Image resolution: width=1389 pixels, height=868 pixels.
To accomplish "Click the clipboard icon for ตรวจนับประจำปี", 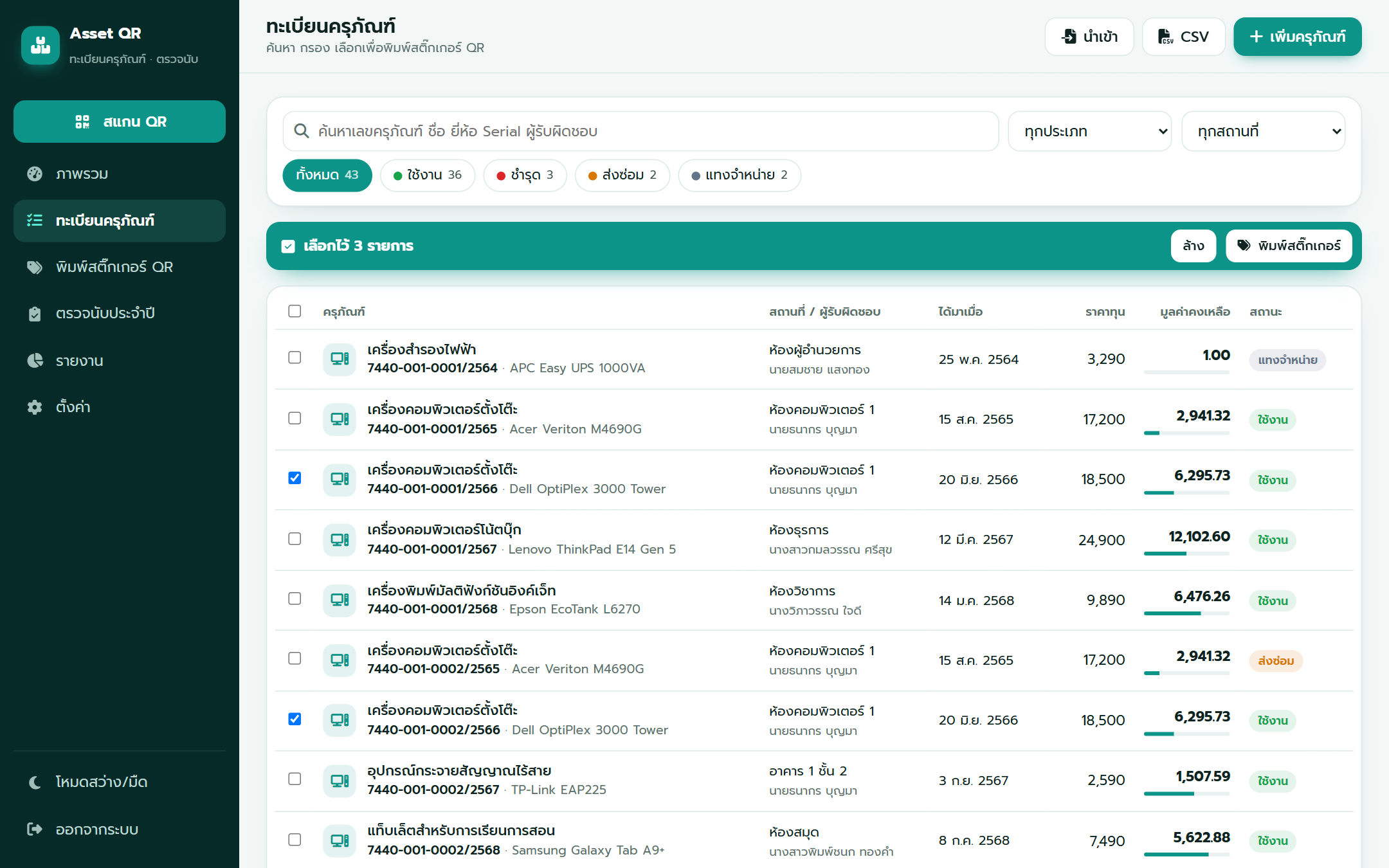I will tap(35, 314).
